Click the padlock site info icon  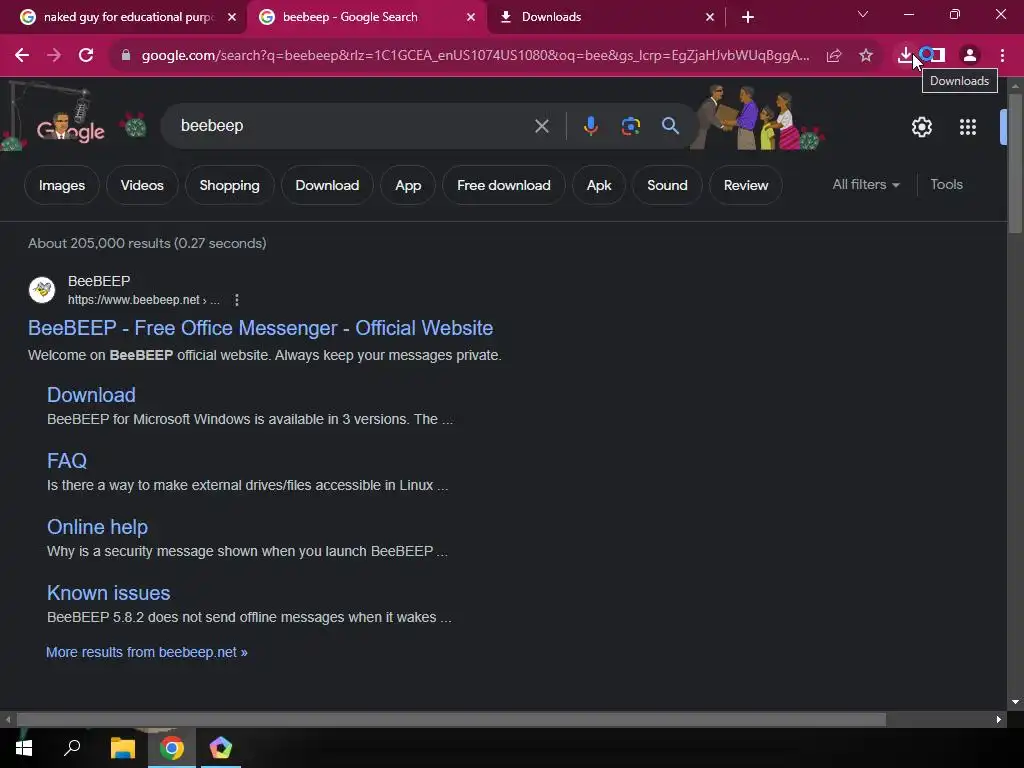point(126,56)
